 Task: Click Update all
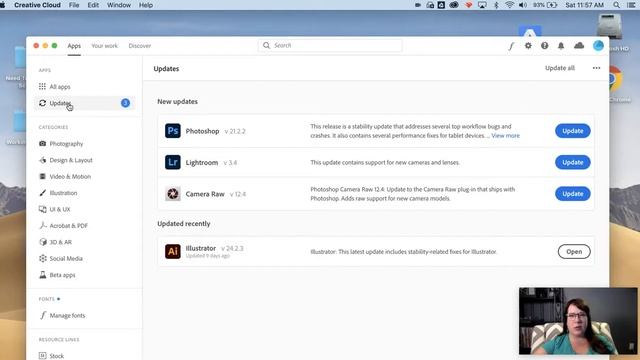560,68
